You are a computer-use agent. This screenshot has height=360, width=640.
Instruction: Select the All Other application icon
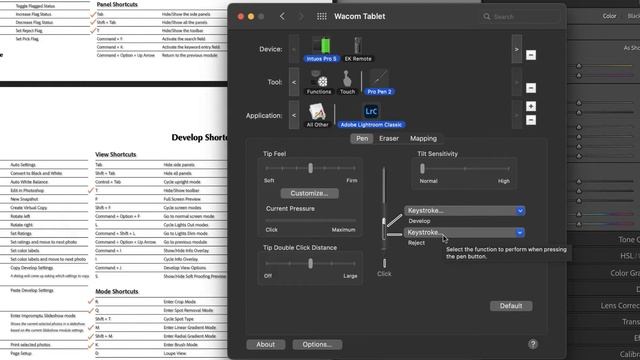click(x=318, y=116)
